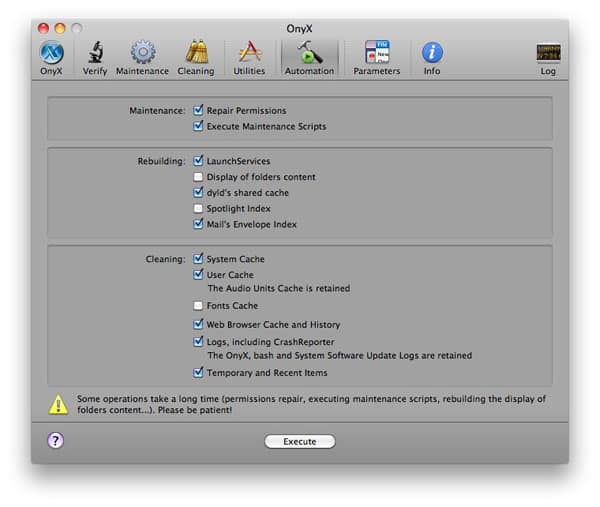Screen dimensions: 600x507
Task: Uncheck User Cache cleaning
Action: click(198, 275)
